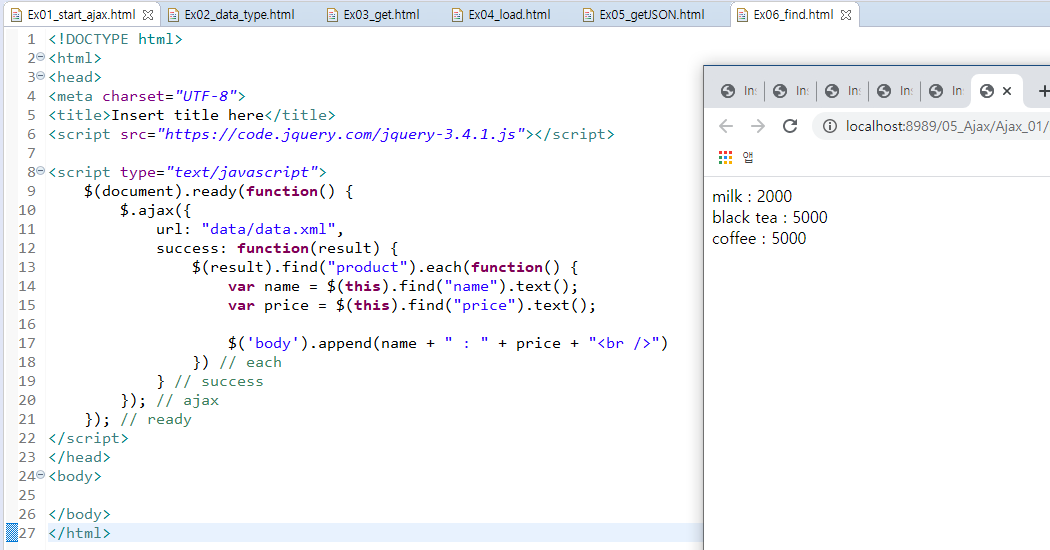Click the DOCTYPE declaration on line 1
Viewport: 1050px width, 550px height.
115,40
